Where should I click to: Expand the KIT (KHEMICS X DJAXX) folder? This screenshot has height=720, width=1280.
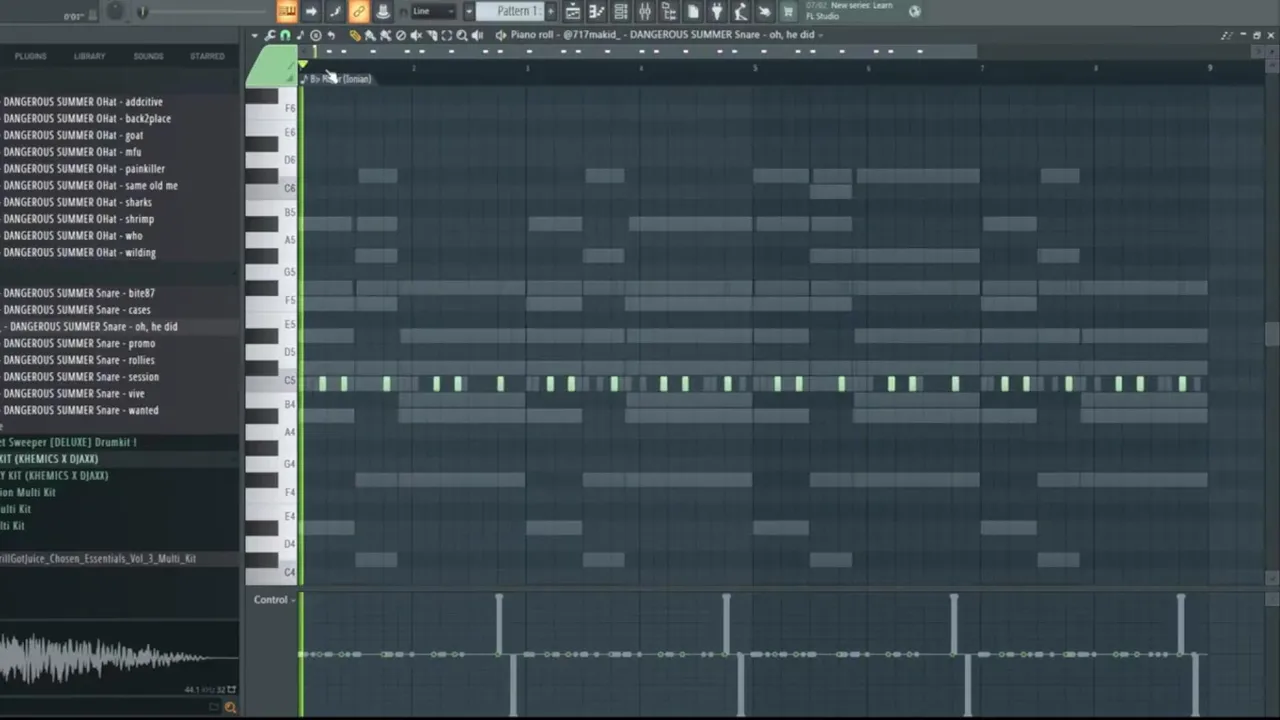tap(49, 459)
